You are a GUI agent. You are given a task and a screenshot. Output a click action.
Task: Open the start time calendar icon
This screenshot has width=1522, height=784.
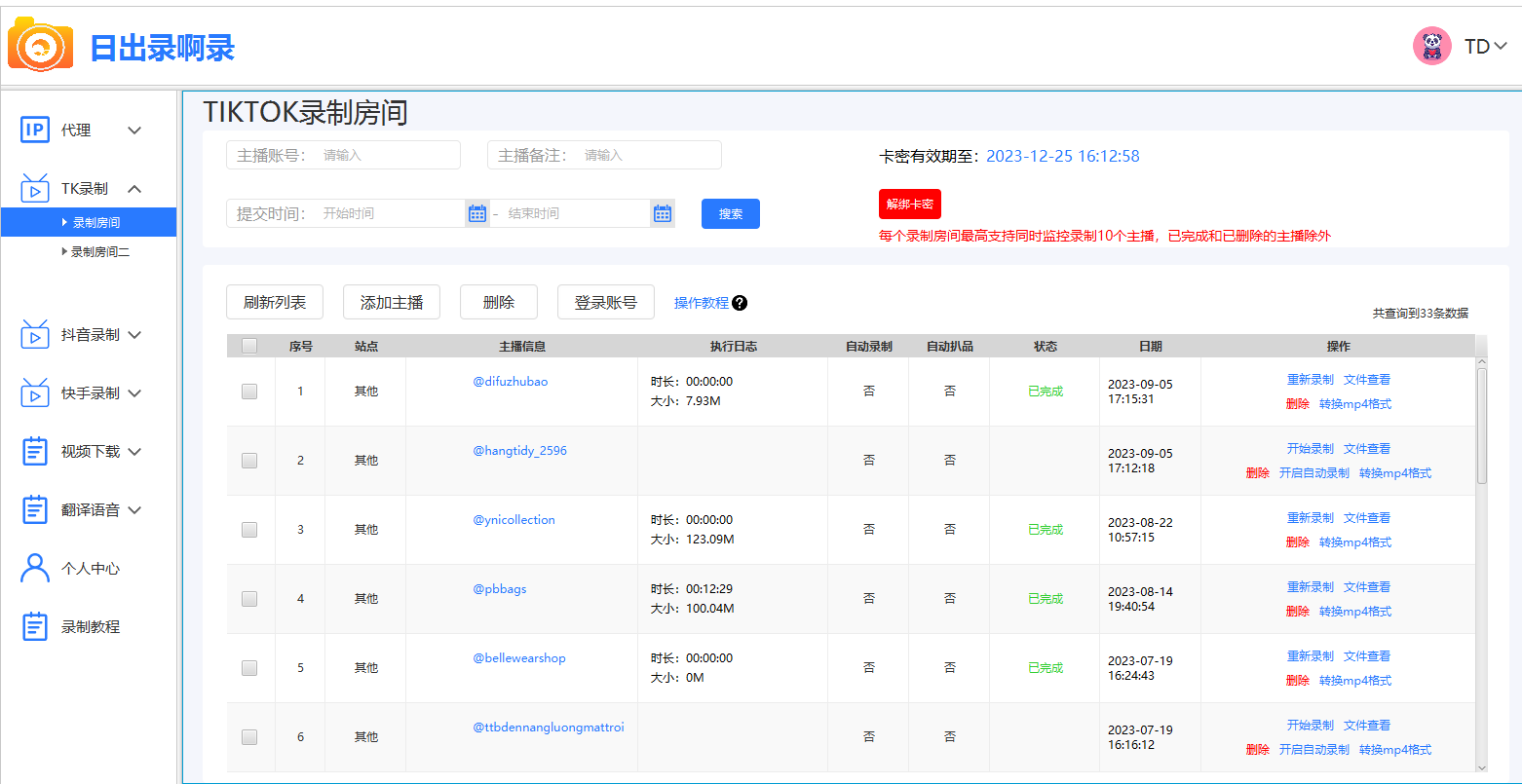pos(477,213)
